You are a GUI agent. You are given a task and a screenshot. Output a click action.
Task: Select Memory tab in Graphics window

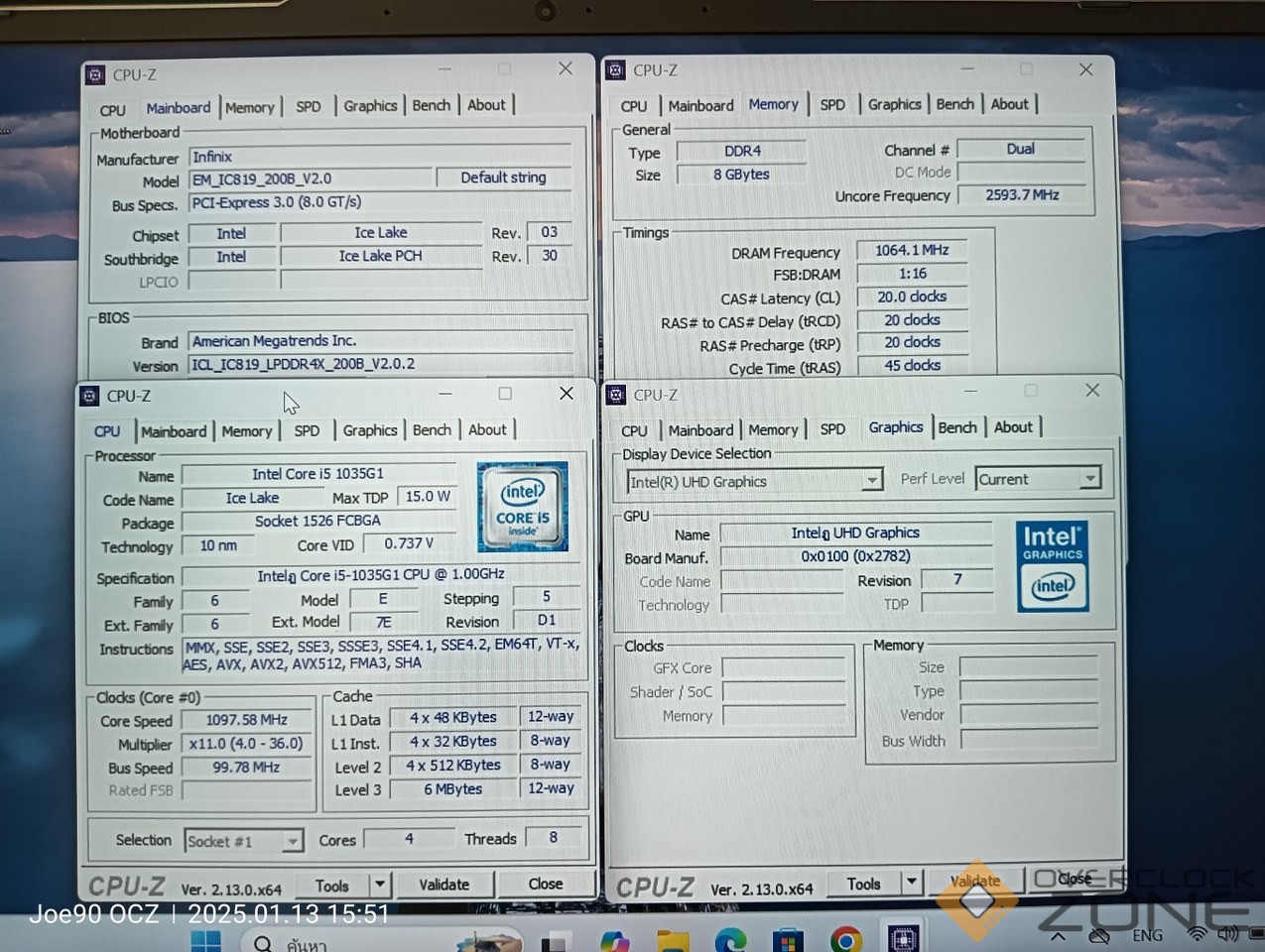click(773, 429)
